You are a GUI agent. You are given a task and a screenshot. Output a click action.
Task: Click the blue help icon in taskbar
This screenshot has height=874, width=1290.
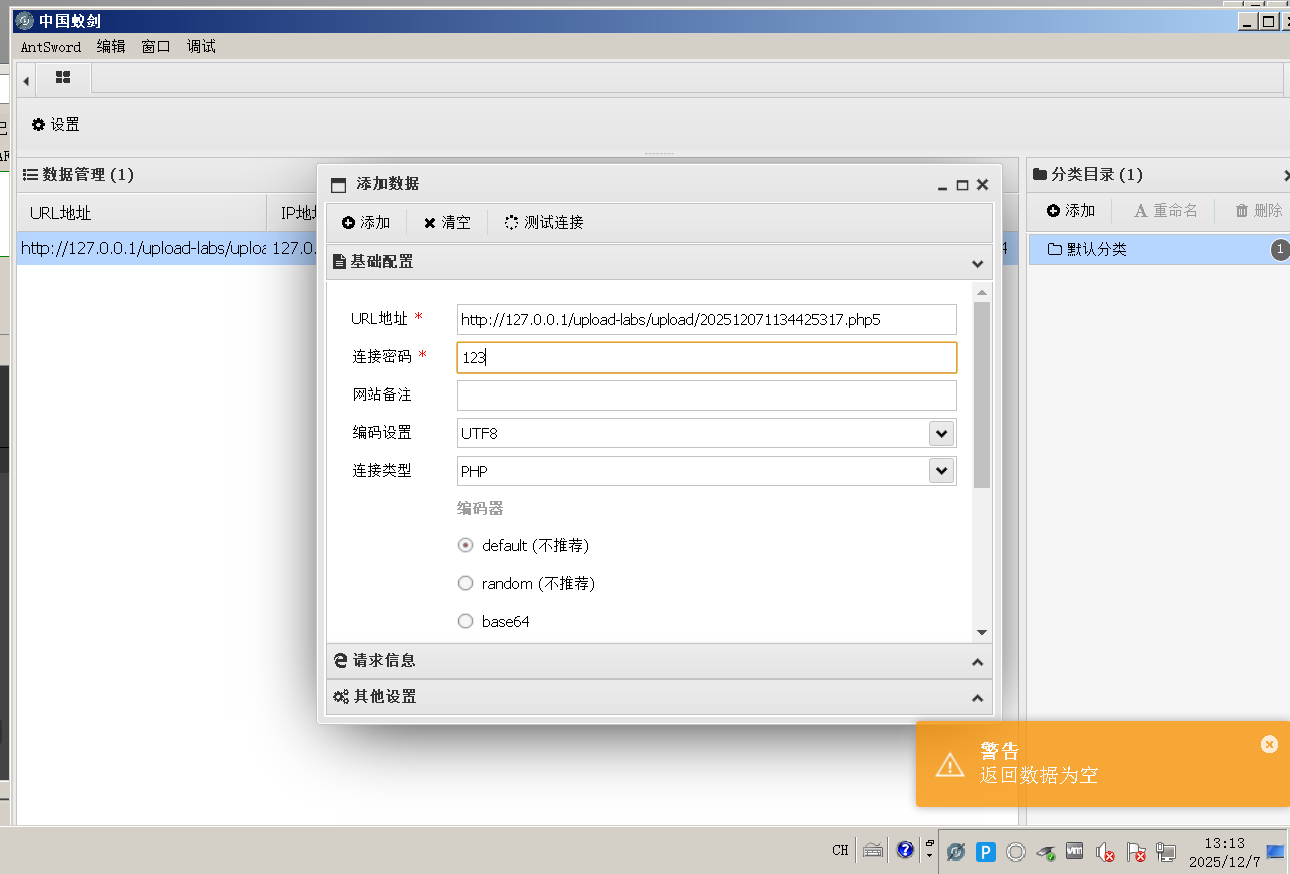click(x=905, y=850)
